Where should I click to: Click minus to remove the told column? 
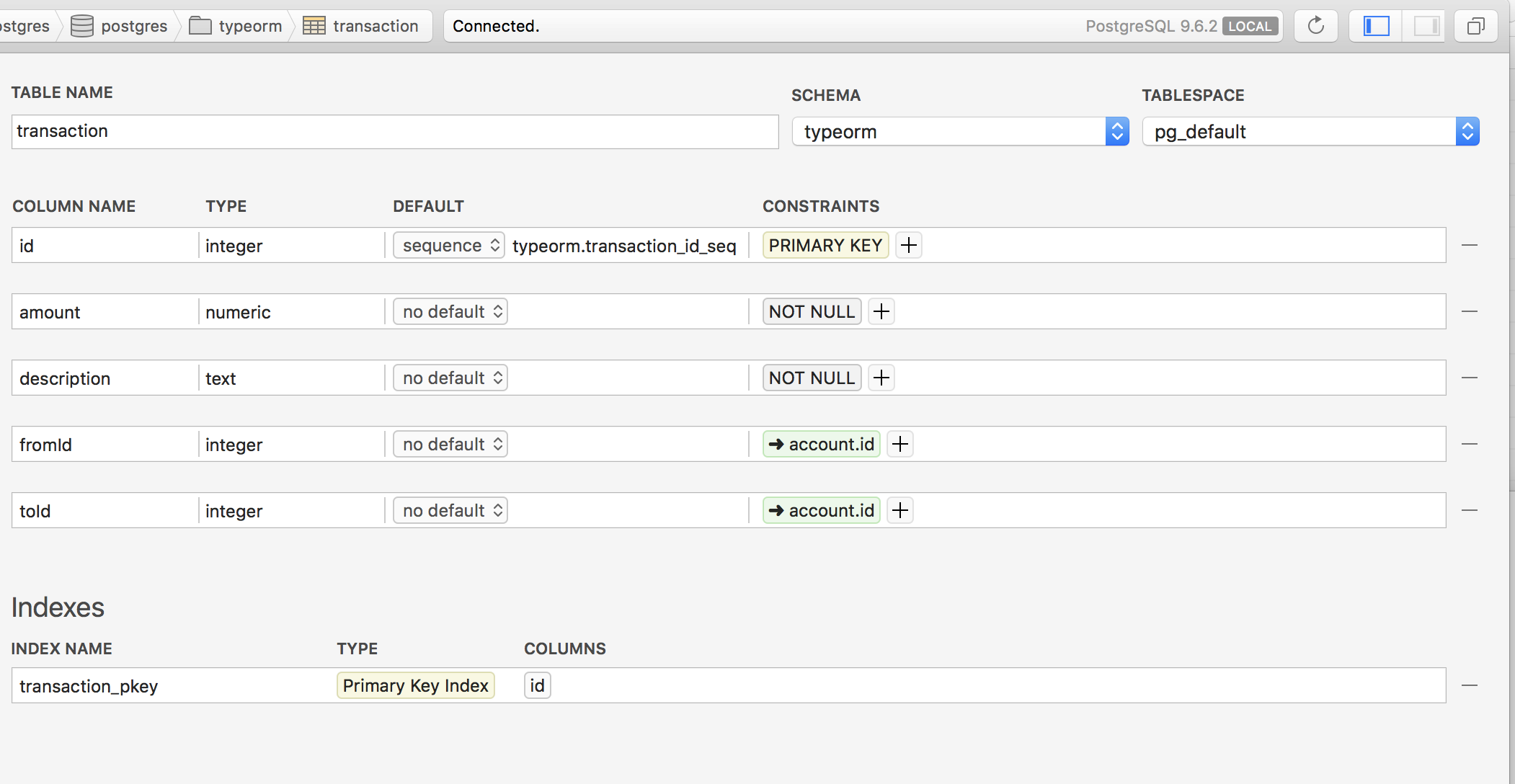[x=1470, y=510]
